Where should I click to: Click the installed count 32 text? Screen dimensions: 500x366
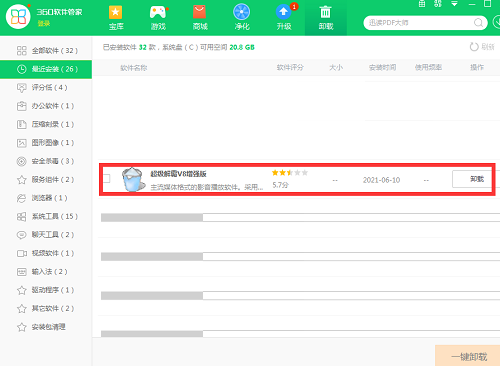(x=143, y=47)
